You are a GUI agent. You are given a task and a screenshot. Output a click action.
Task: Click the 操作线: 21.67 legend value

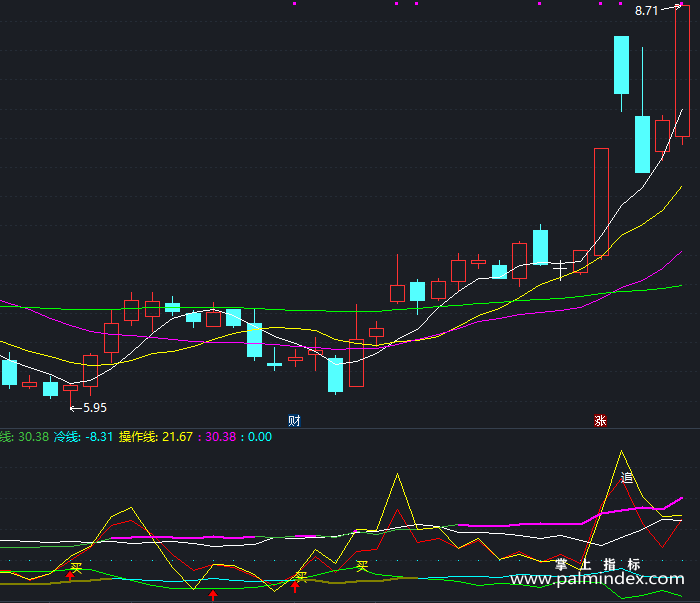click(x=156, y=437)
